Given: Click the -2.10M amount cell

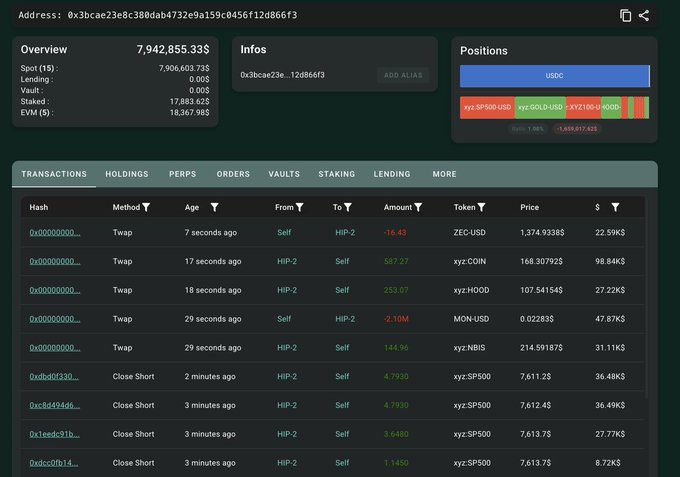Looking at the screenshot, I should coord(396,319).
